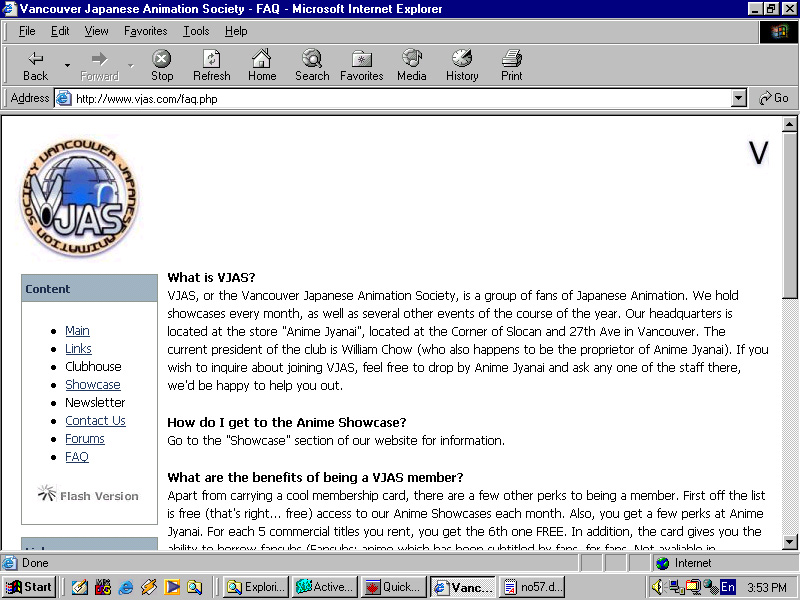This screenshot has height=600, width=800.
Task: Print the current page
Action: (x=512, y=66)
